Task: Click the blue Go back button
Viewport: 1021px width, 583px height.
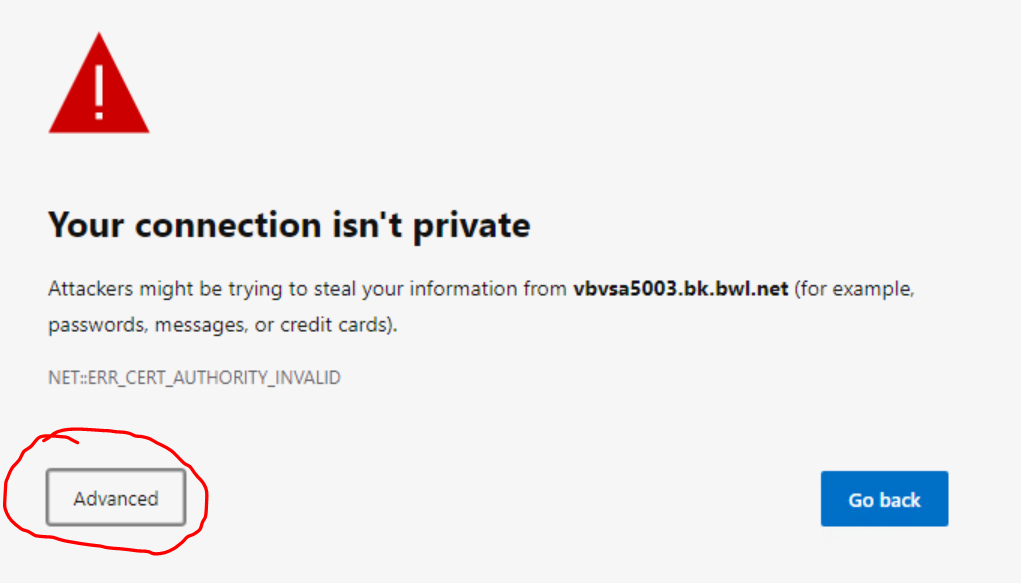Action: tap(884, 499)
